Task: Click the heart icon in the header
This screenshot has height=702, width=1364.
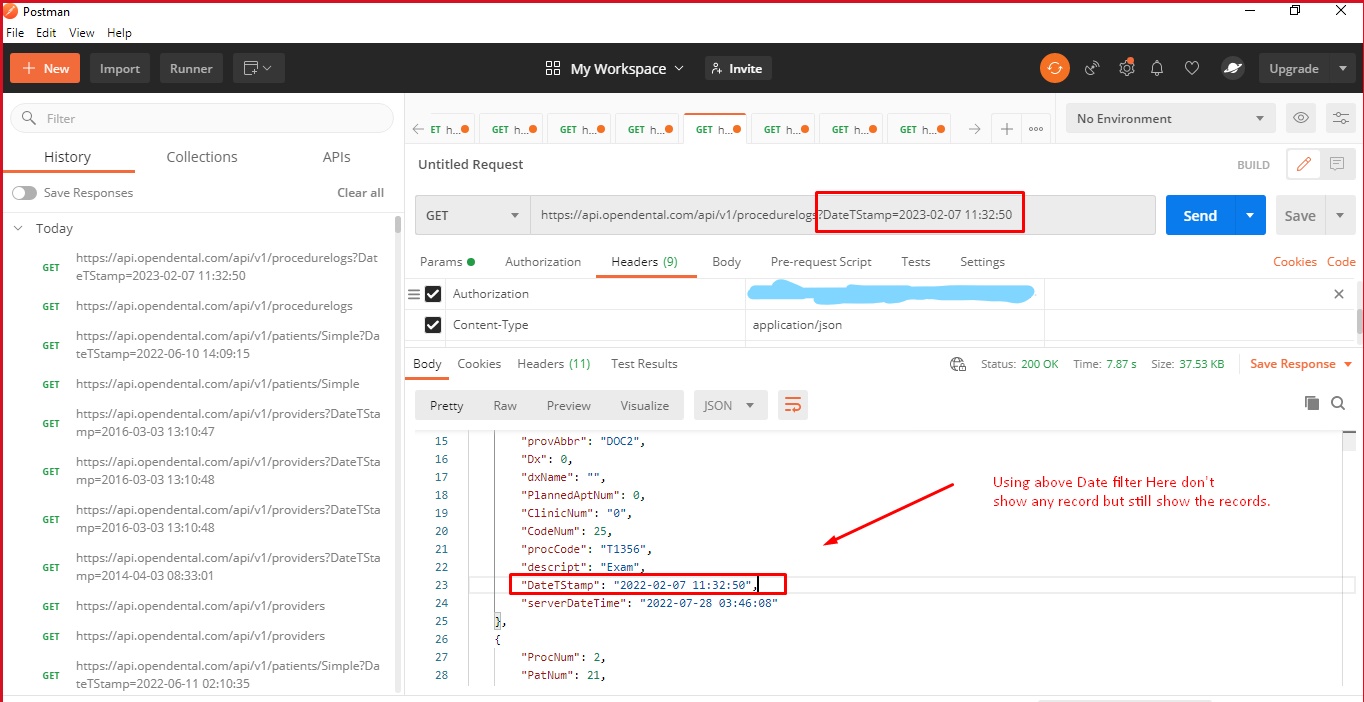Action: tap(1191, 68)
